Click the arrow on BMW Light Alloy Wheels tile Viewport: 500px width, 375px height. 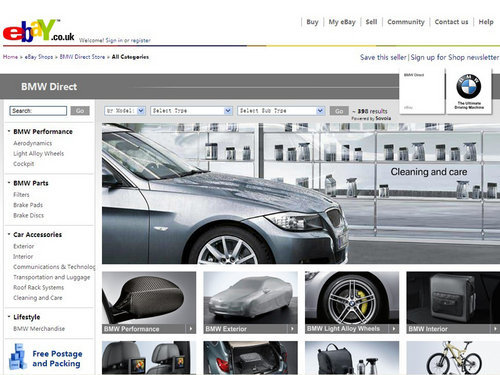tap(394, 329)
